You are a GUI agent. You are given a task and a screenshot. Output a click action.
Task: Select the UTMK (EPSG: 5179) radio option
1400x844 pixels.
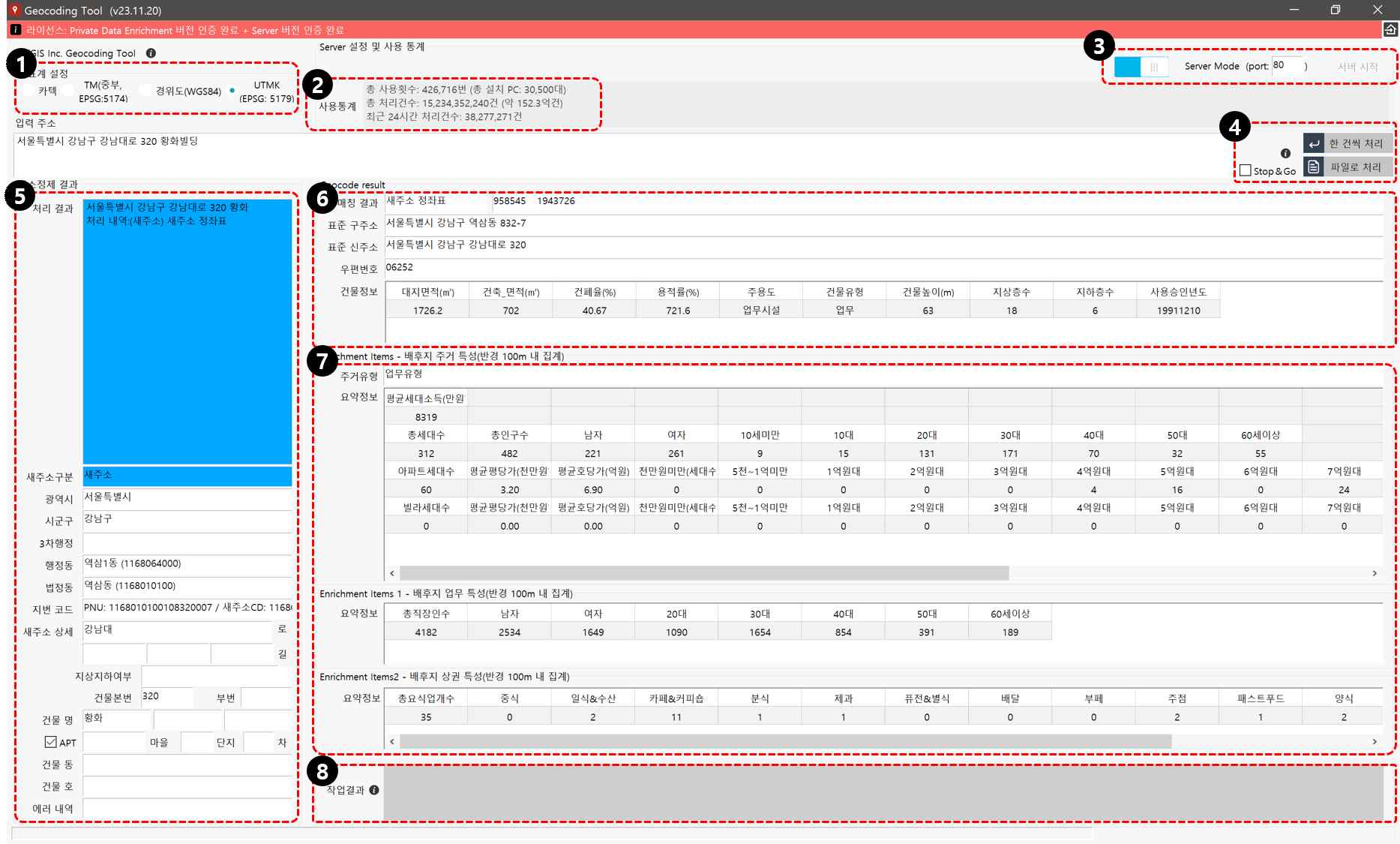tap(232, 91)
